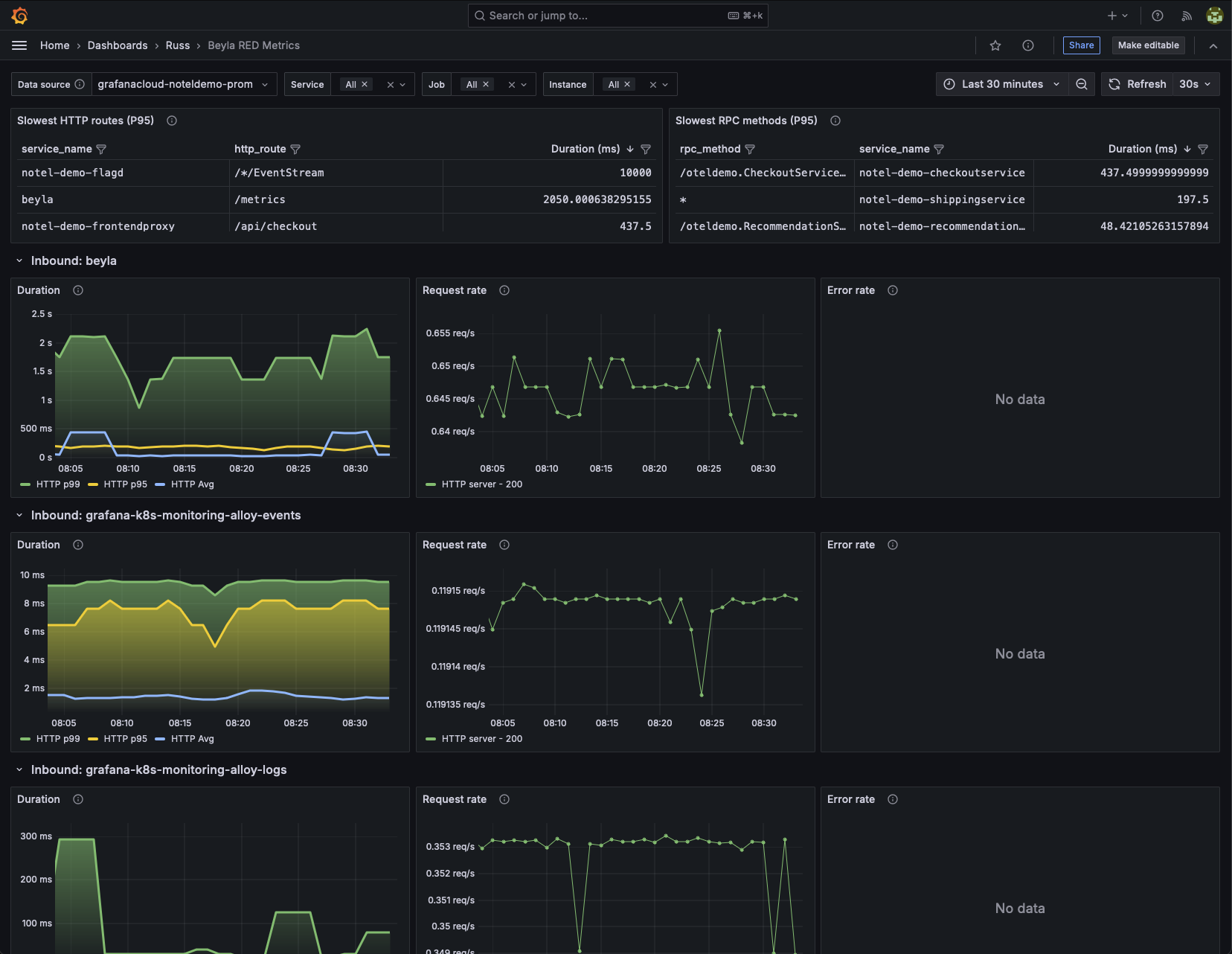Click the Share button
This screenshot has width=1232, height=954.
1081,45
